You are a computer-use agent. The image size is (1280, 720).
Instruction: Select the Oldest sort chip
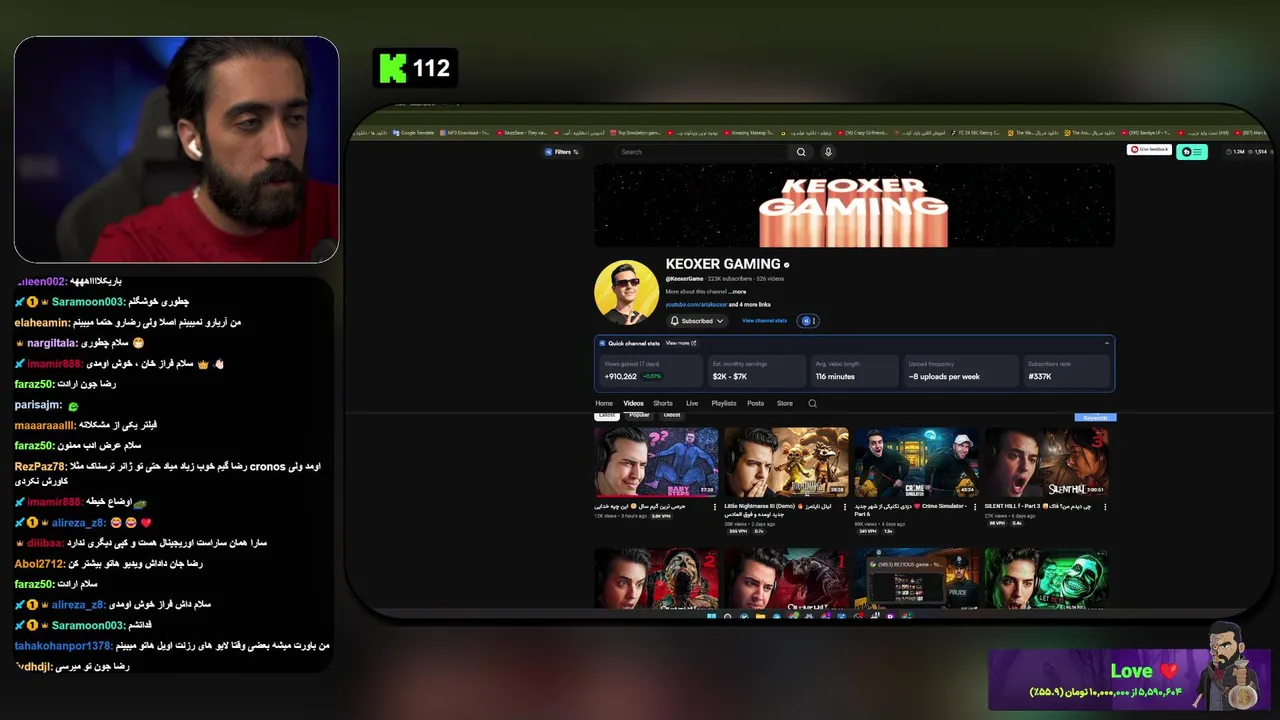pyautogui.click(x=672, y=415)
